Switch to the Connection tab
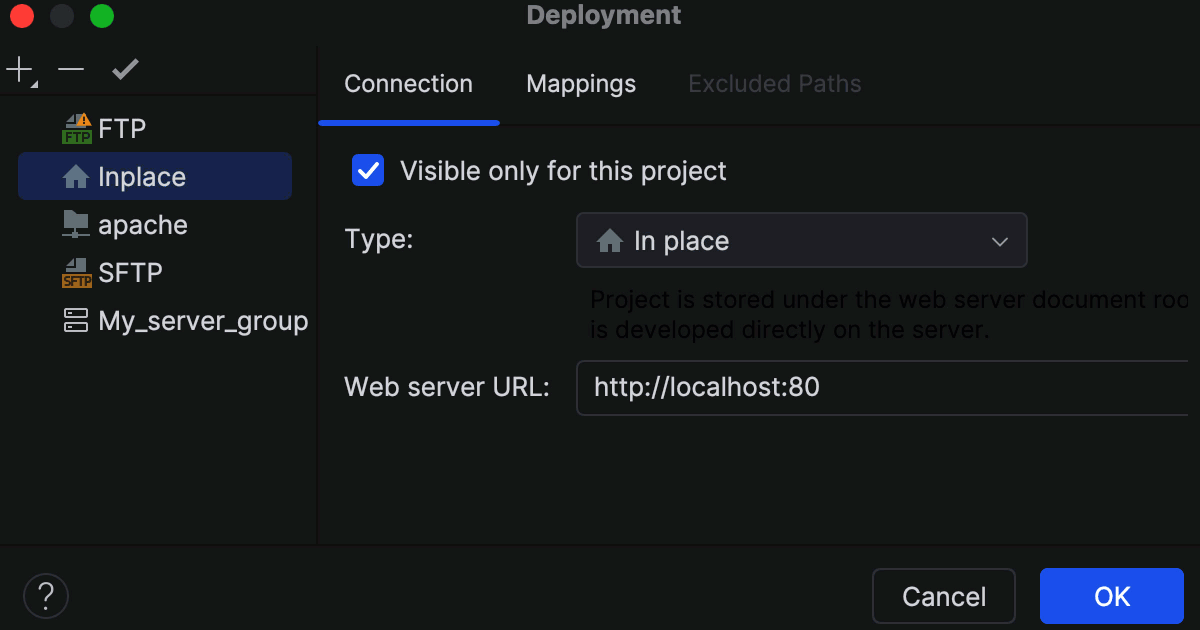Image resolution: width=1200 pixels, height=630 pixels. click(408, 84)
